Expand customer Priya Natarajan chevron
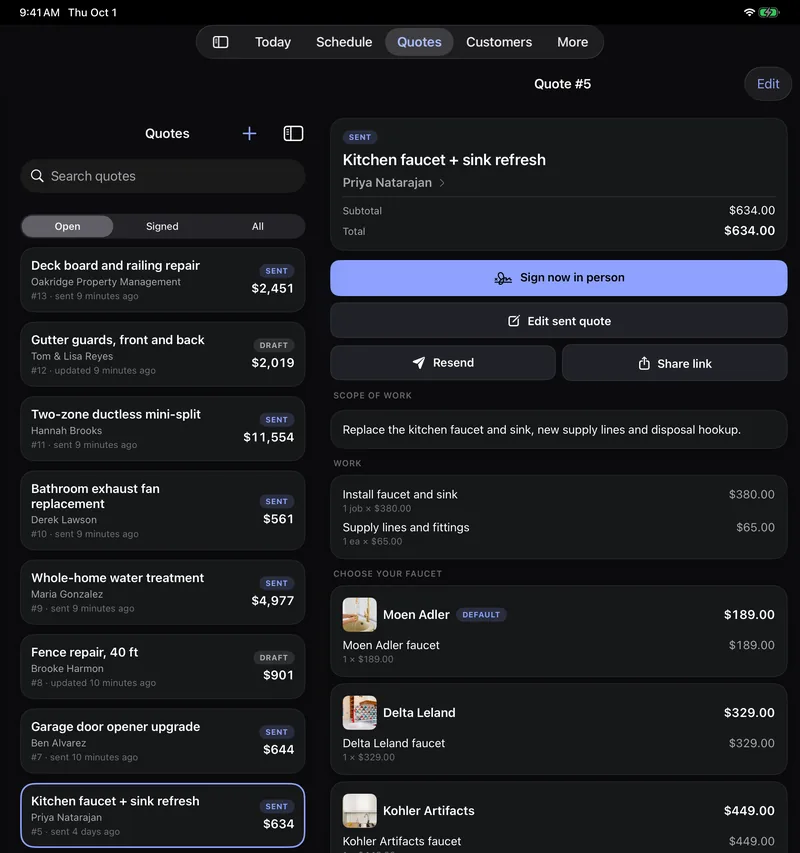Image resolution: width=800 pixels, height=853 pixels. [442, 183]
